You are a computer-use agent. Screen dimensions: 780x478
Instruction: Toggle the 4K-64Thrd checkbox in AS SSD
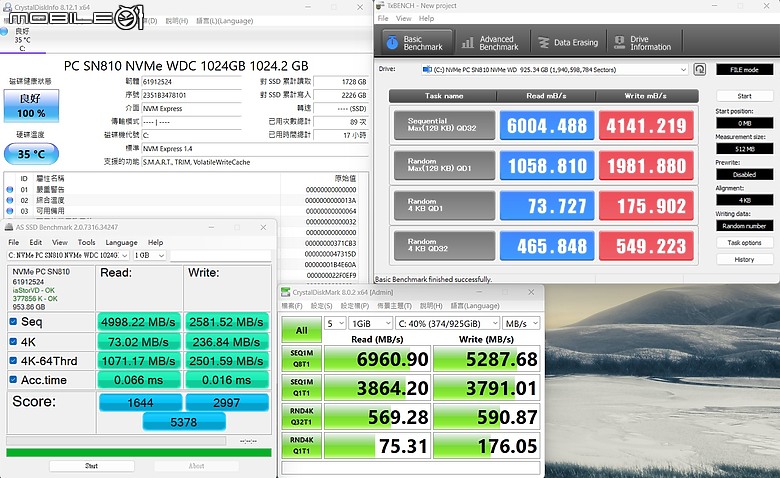(x=13, y=360)
